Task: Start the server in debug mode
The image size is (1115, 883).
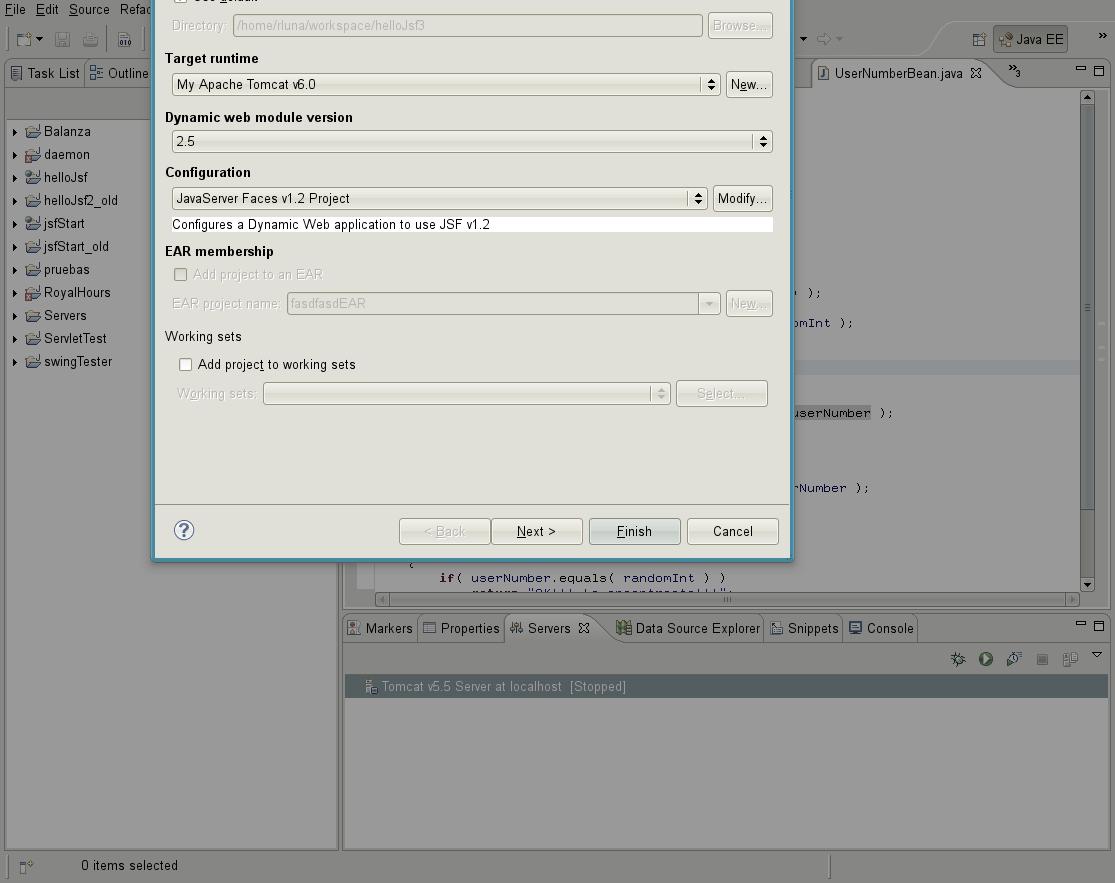Action: (958, 659)
